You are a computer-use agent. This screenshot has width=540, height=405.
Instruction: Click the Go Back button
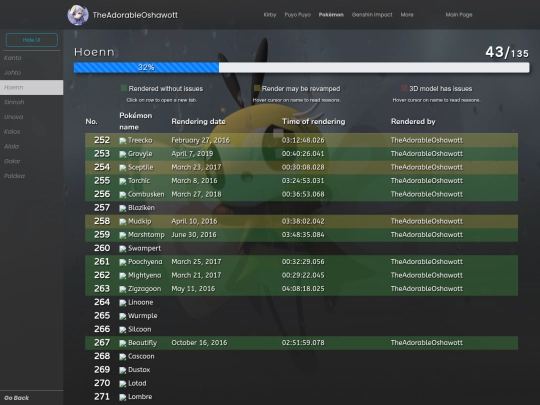[x=31, y=398]
